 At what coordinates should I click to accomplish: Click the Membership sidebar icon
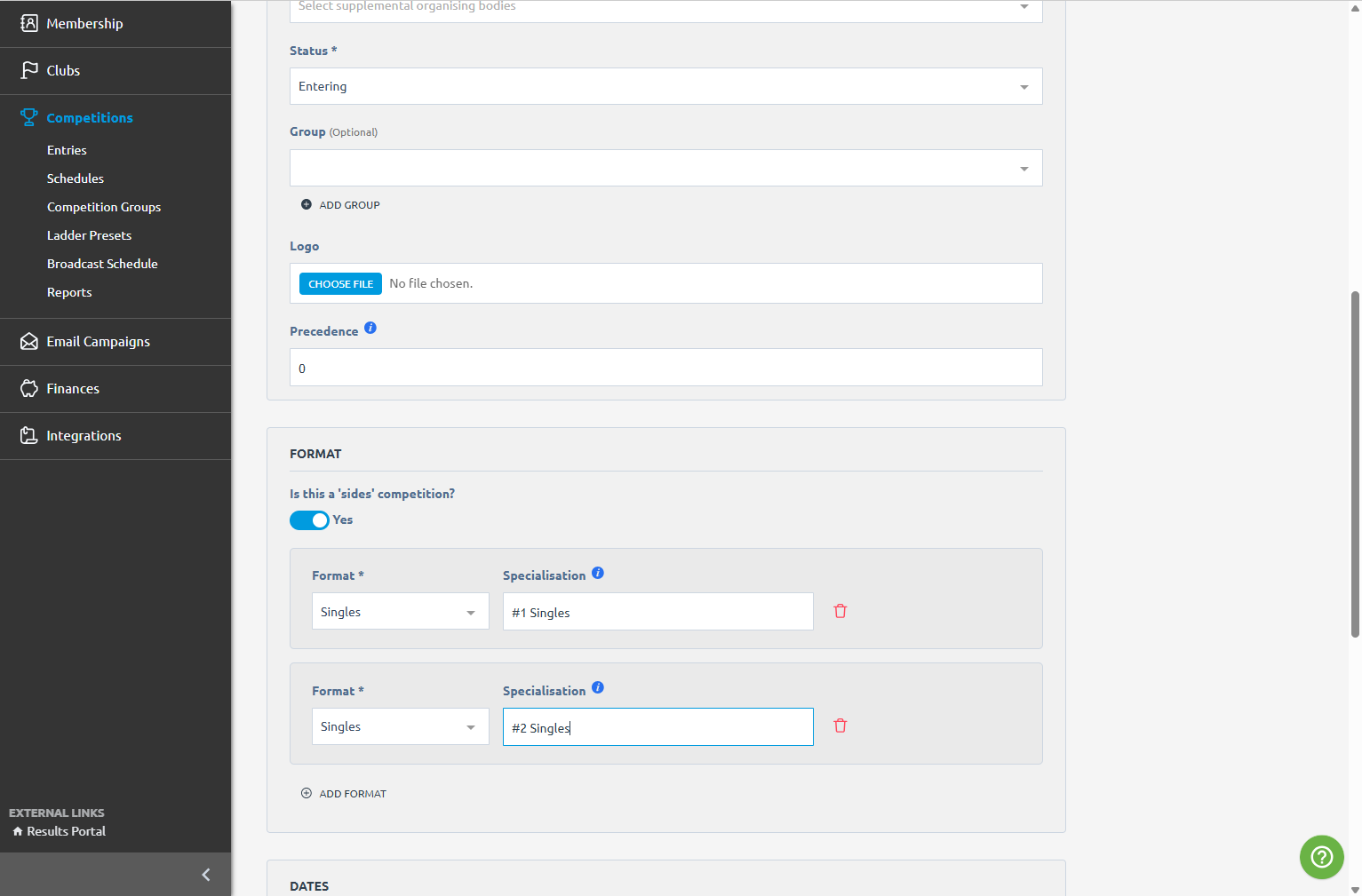point(29,23)
